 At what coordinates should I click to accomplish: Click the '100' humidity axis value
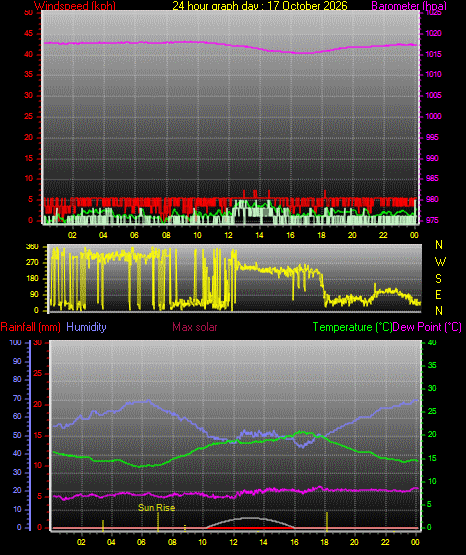click(16, 343)
